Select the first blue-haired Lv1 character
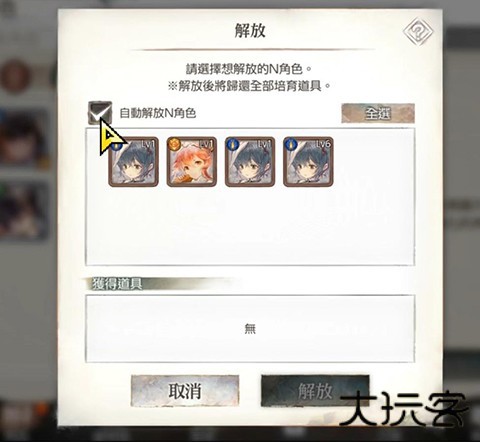The height and width of the screenshot is (442, 480). (134, 162)
